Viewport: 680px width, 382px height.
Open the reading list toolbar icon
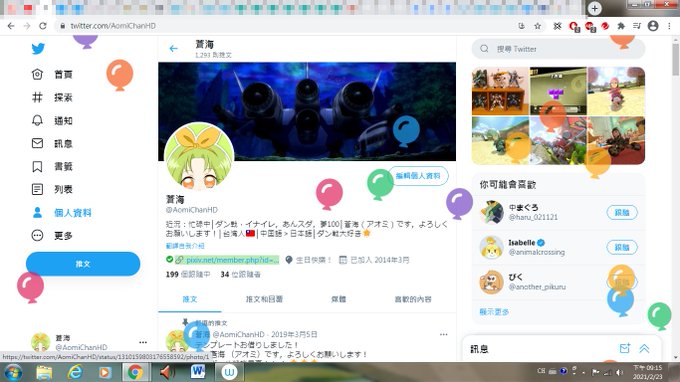click(x=637, y=26)
